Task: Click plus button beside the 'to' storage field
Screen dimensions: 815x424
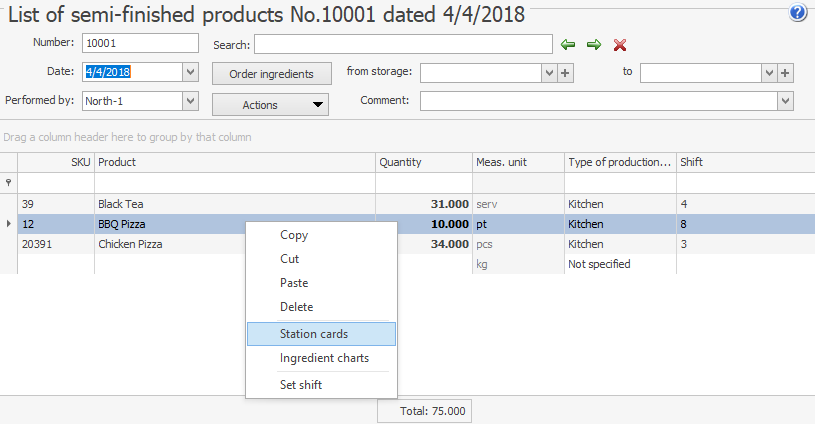Action: point(785,73)
